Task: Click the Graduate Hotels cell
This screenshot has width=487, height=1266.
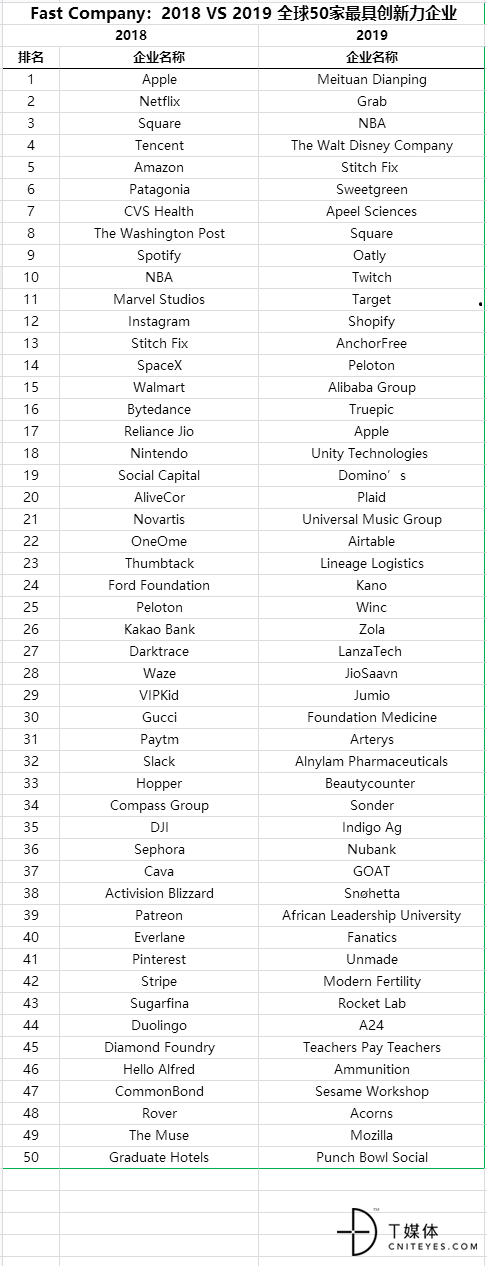Action: [159, 1157]
